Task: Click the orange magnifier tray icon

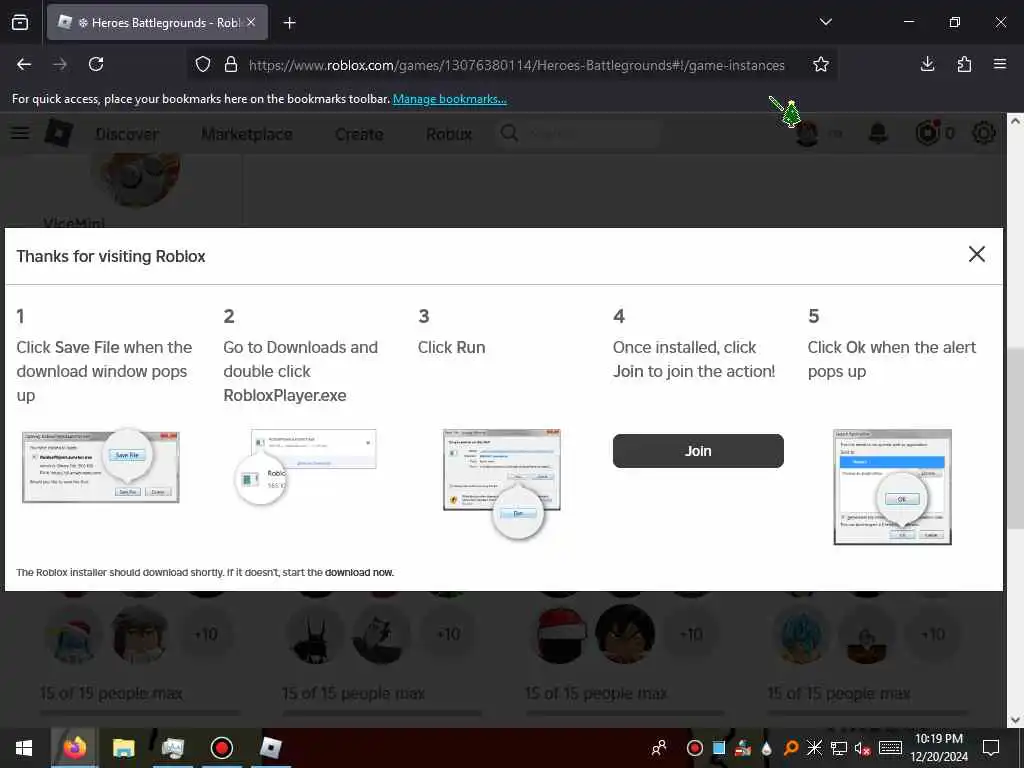Action: tap(791, 748)
